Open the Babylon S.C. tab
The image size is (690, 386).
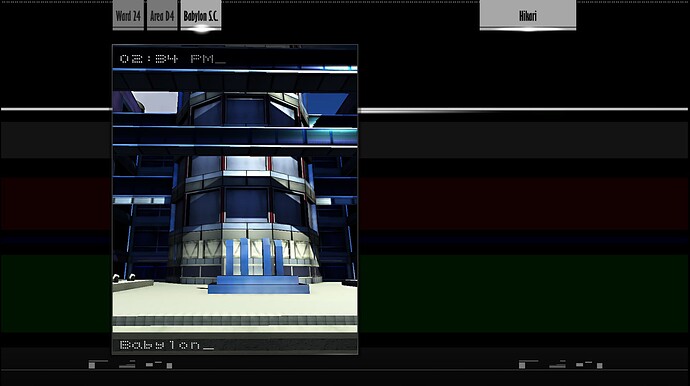[201, 15]
